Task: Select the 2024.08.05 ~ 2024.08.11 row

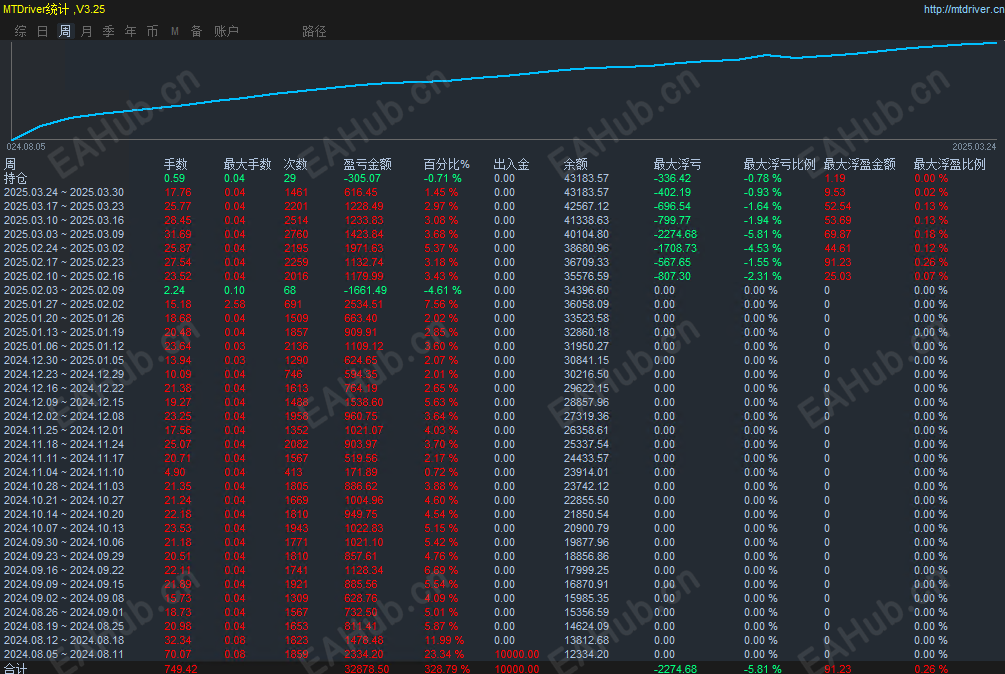Action: coord(502,654)
